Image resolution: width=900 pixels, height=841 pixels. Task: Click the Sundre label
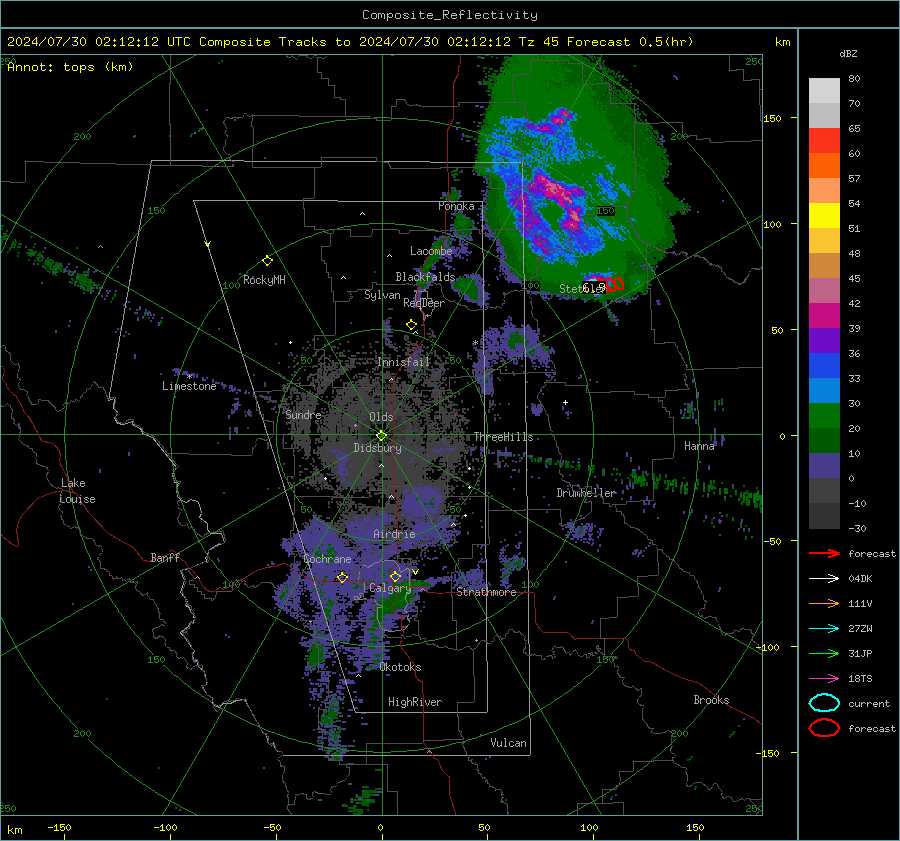point(303,415)
